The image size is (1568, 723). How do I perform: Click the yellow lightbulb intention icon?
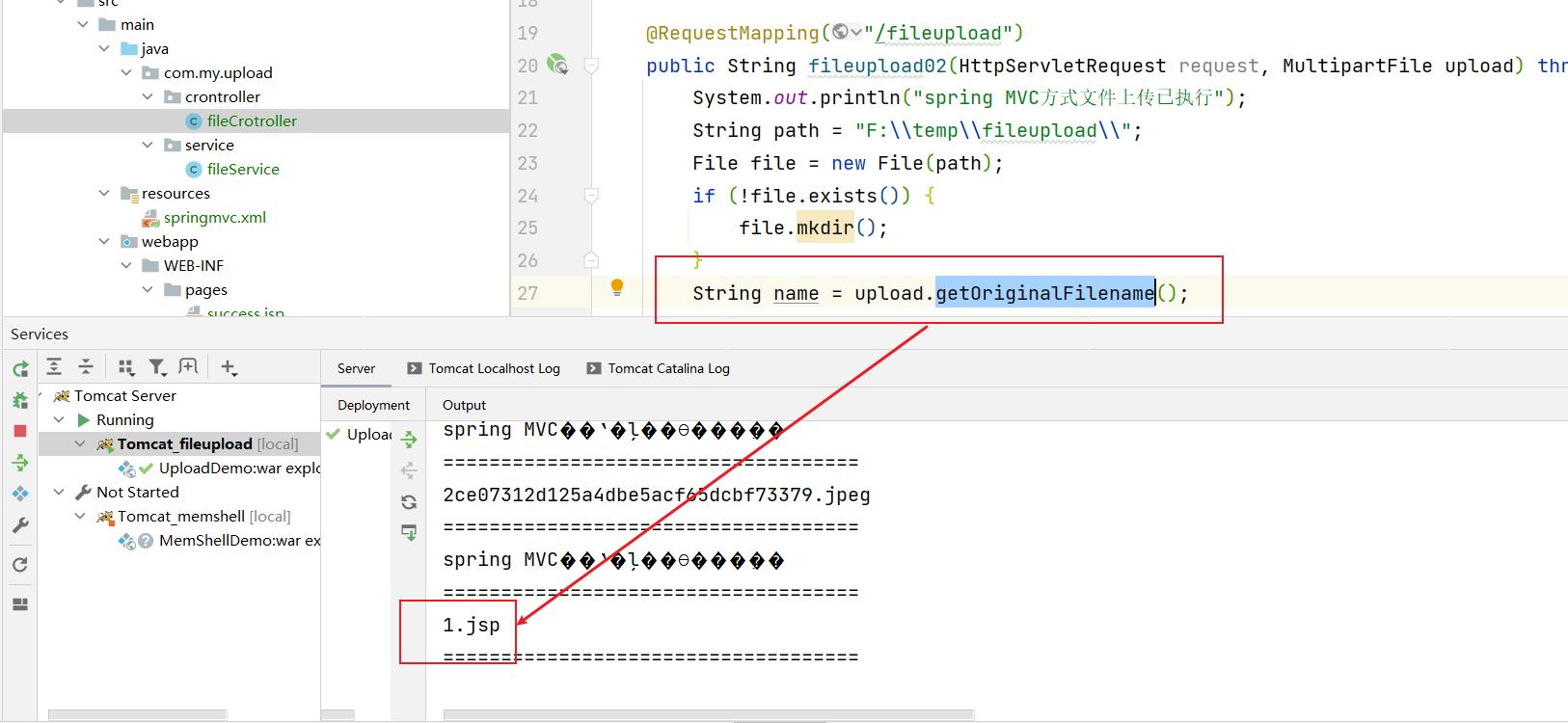pyautogui.click(x=617, y=286)
